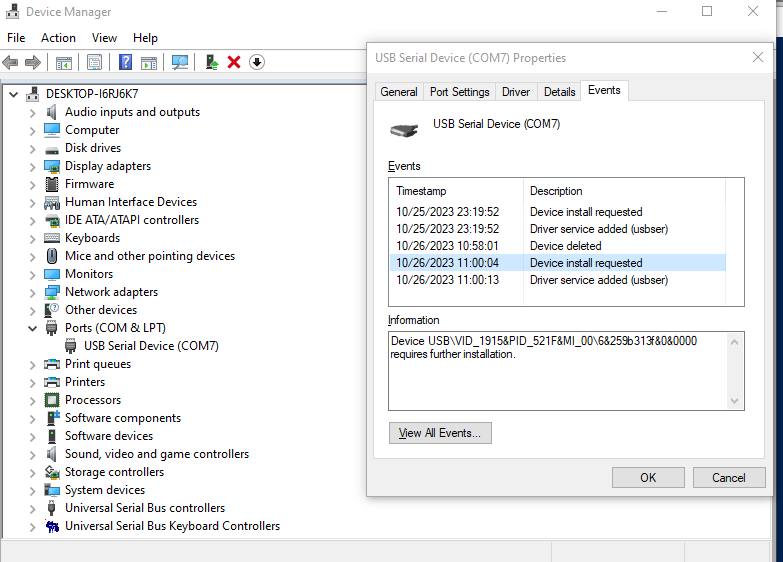783x562 pixels.
Task: Expand the Display adapters category
Action: point(32,166)
